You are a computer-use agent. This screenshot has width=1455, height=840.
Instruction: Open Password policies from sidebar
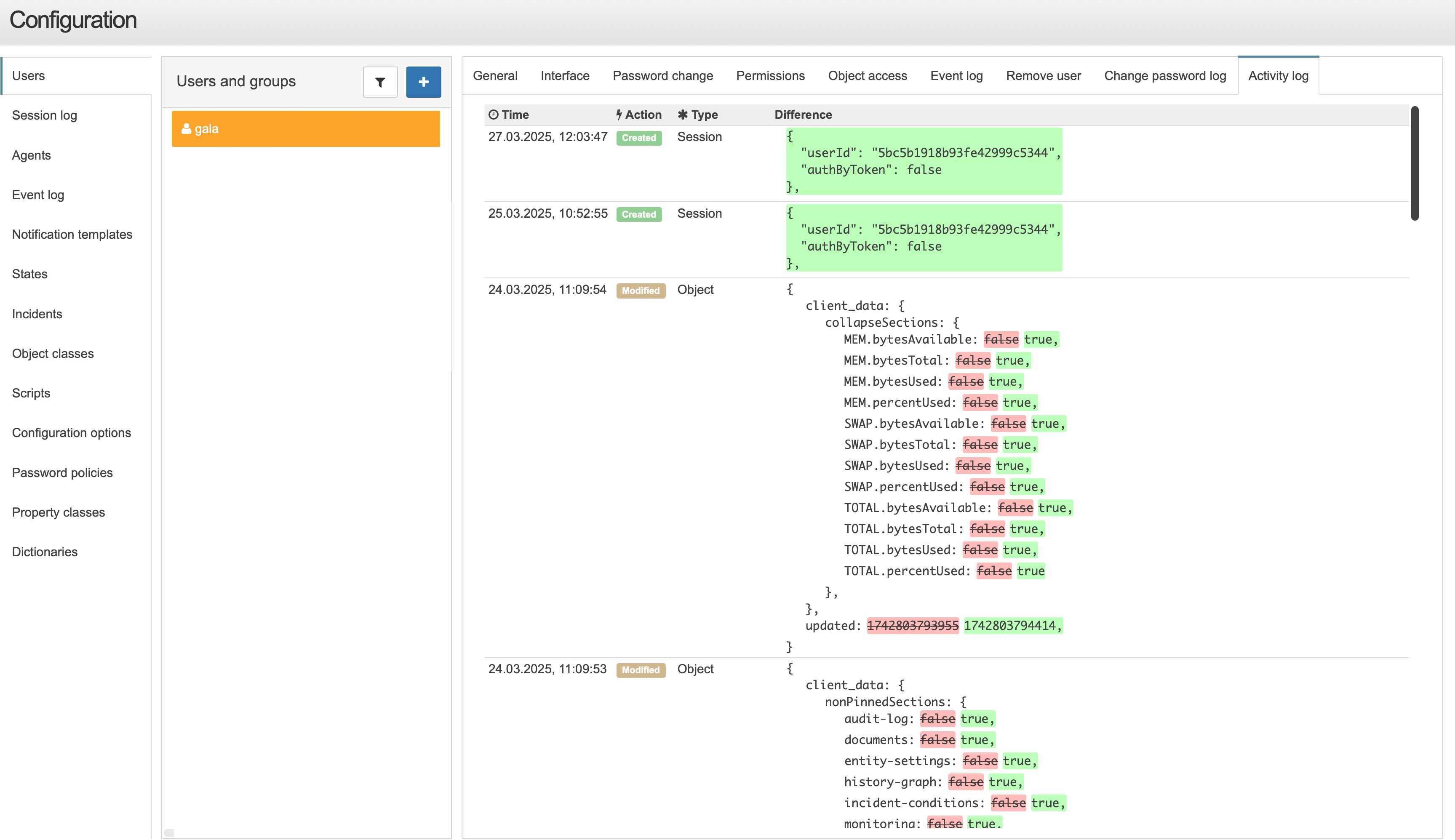click(x=62, y=472)
